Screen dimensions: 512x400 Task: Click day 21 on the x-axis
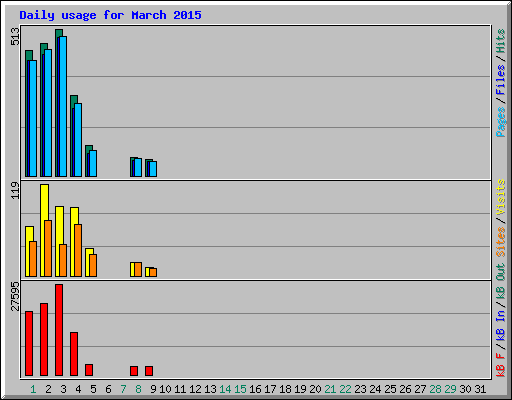[x=330, y=389]
